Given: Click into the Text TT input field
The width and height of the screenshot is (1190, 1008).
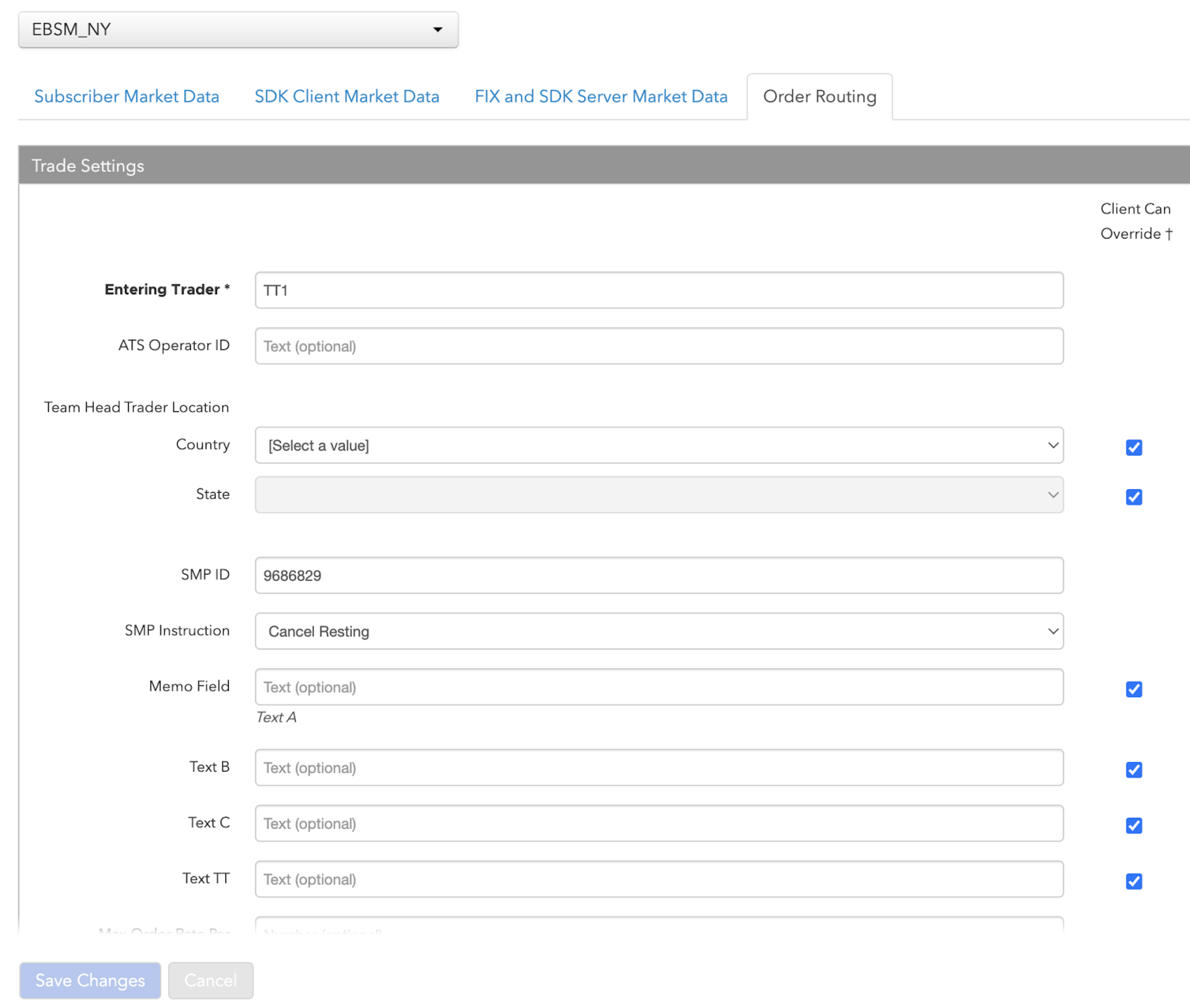Looking at the screenshot, I should (x=659, y=879).
